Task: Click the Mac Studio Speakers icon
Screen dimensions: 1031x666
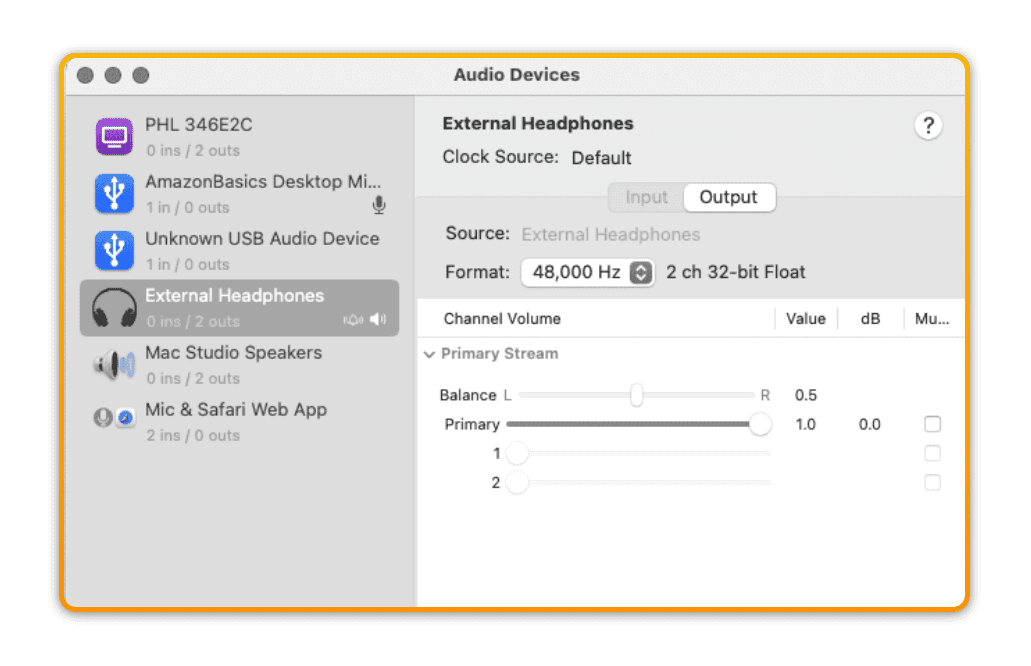Action: [114, 364]
